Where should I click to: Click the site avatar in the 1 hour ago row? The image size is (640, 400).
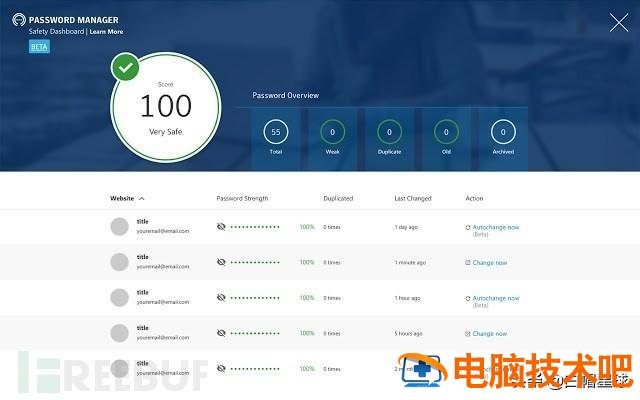(120, 298)
